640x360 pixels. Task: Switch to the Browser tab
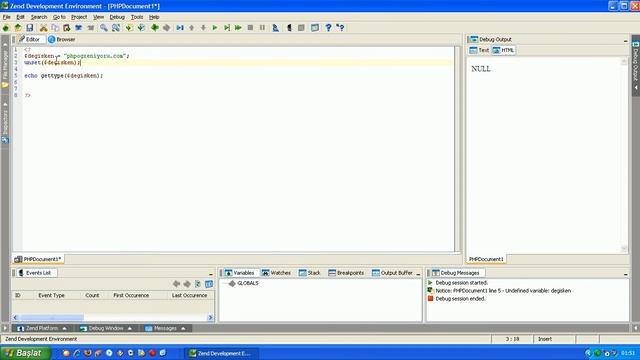(62, 40)
